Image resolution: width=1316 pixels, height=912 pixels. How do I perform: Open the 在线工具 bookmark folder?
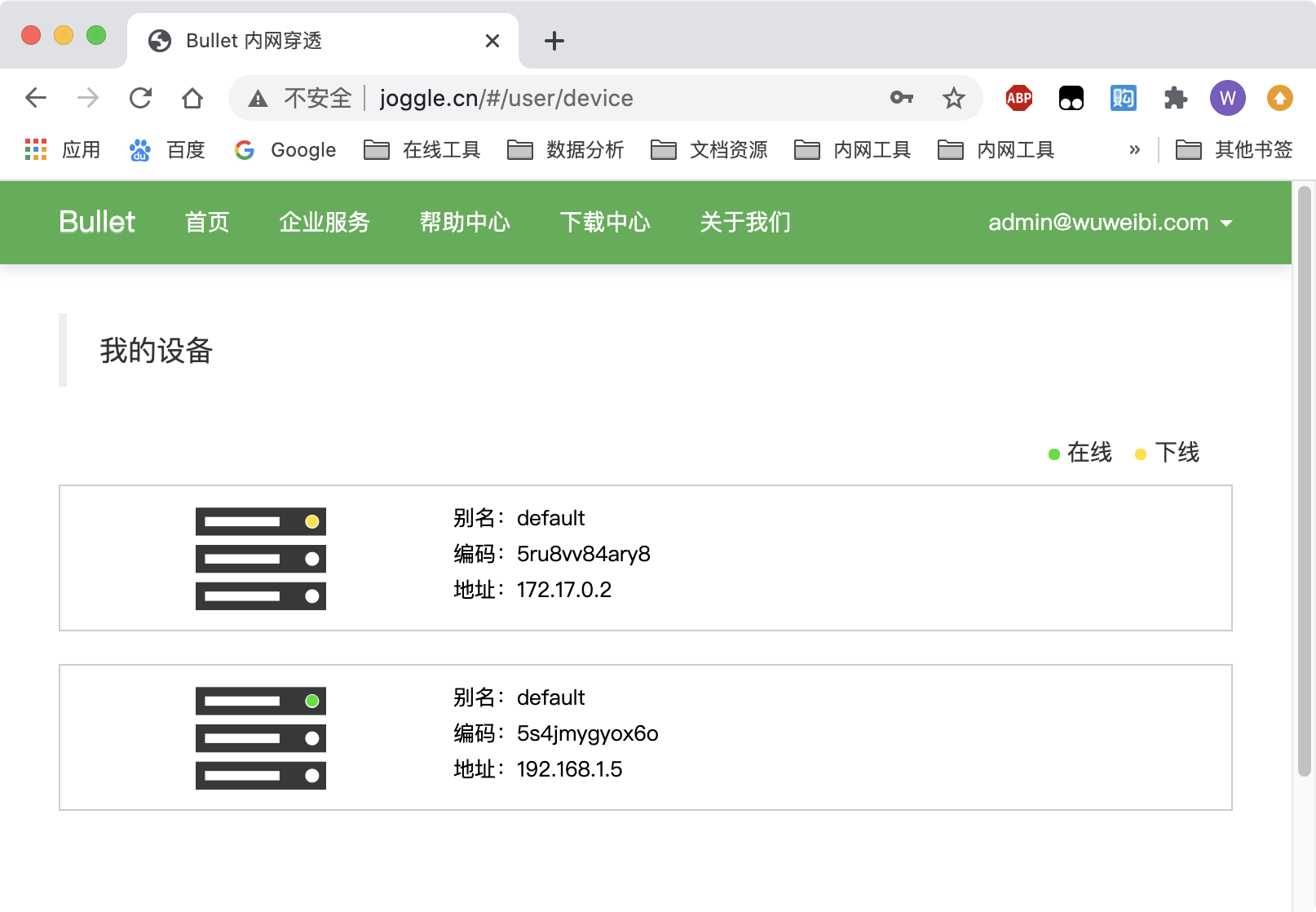tap(422, 150)
